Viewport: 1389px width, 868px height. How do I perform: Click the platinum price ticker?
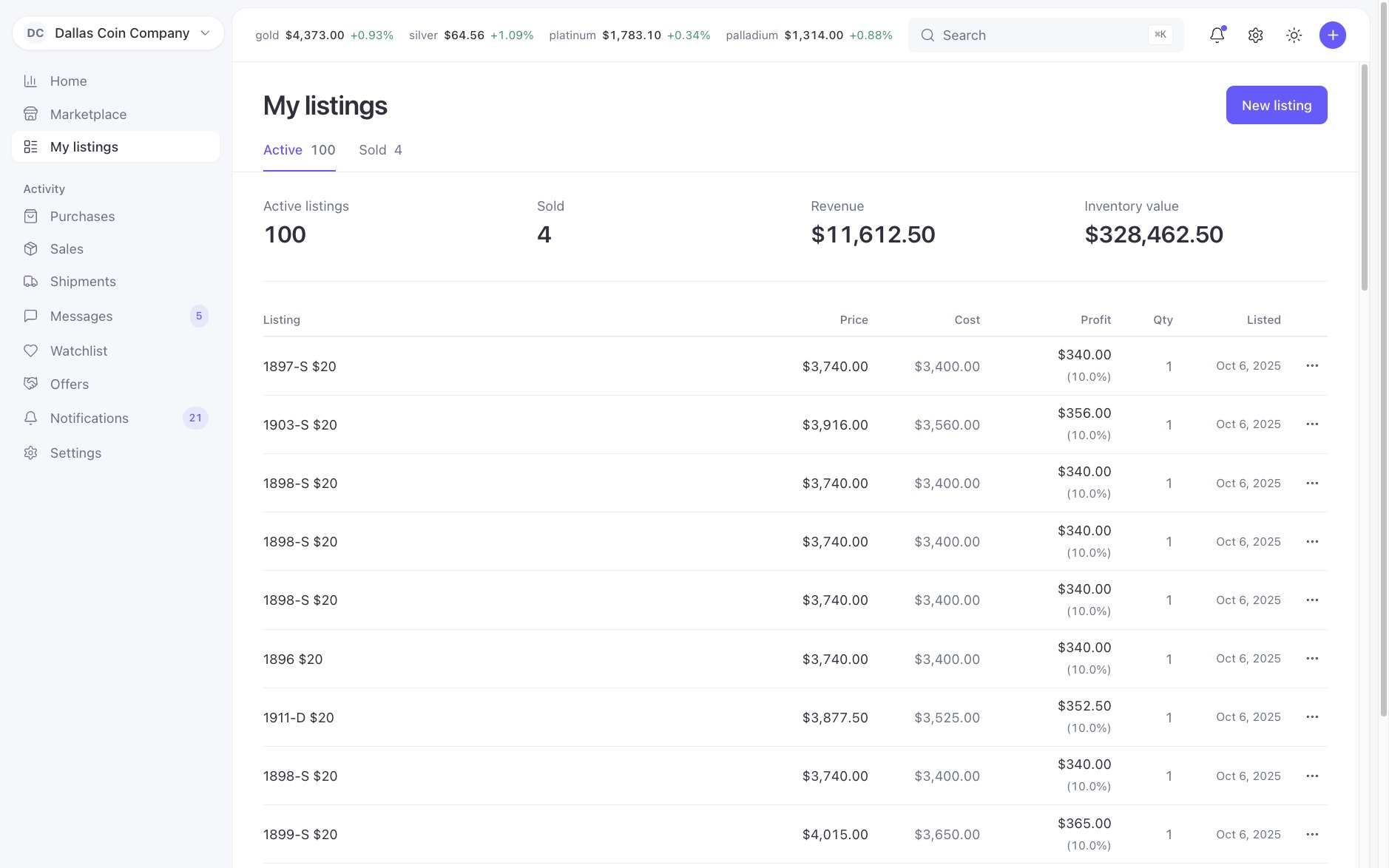(x=629, y=35)
